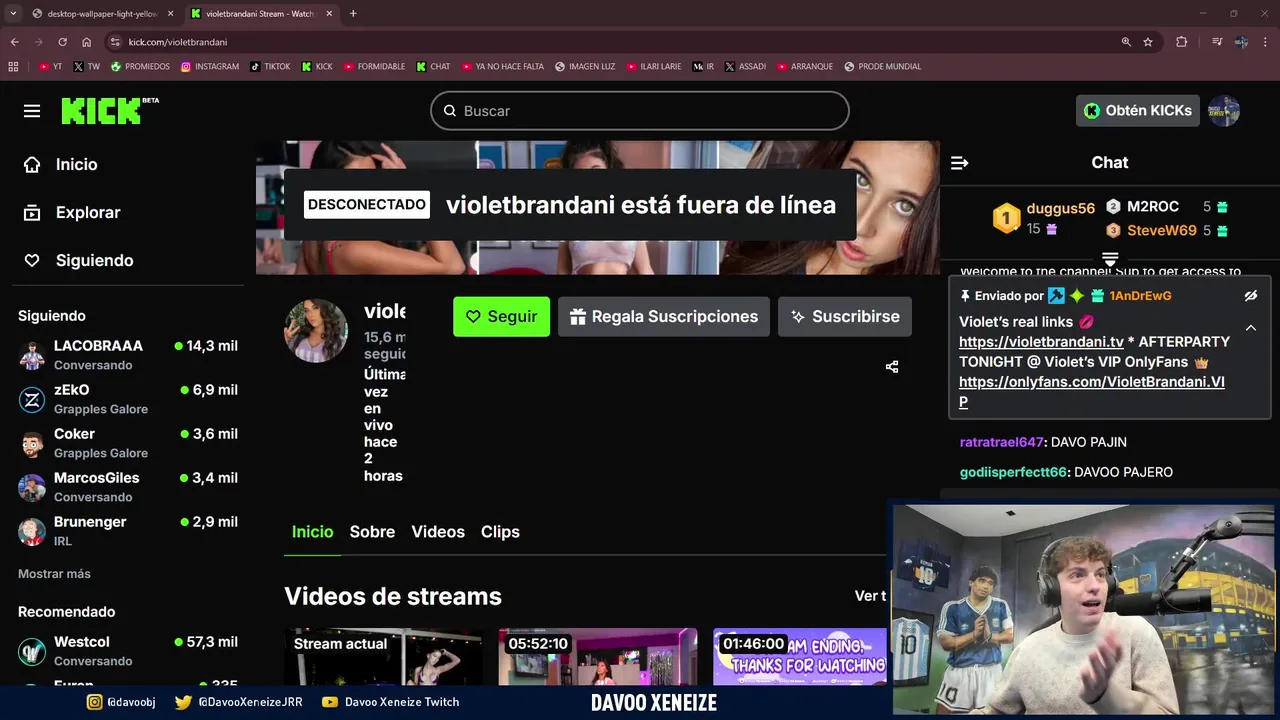Click the browser home button

[86, 42]
